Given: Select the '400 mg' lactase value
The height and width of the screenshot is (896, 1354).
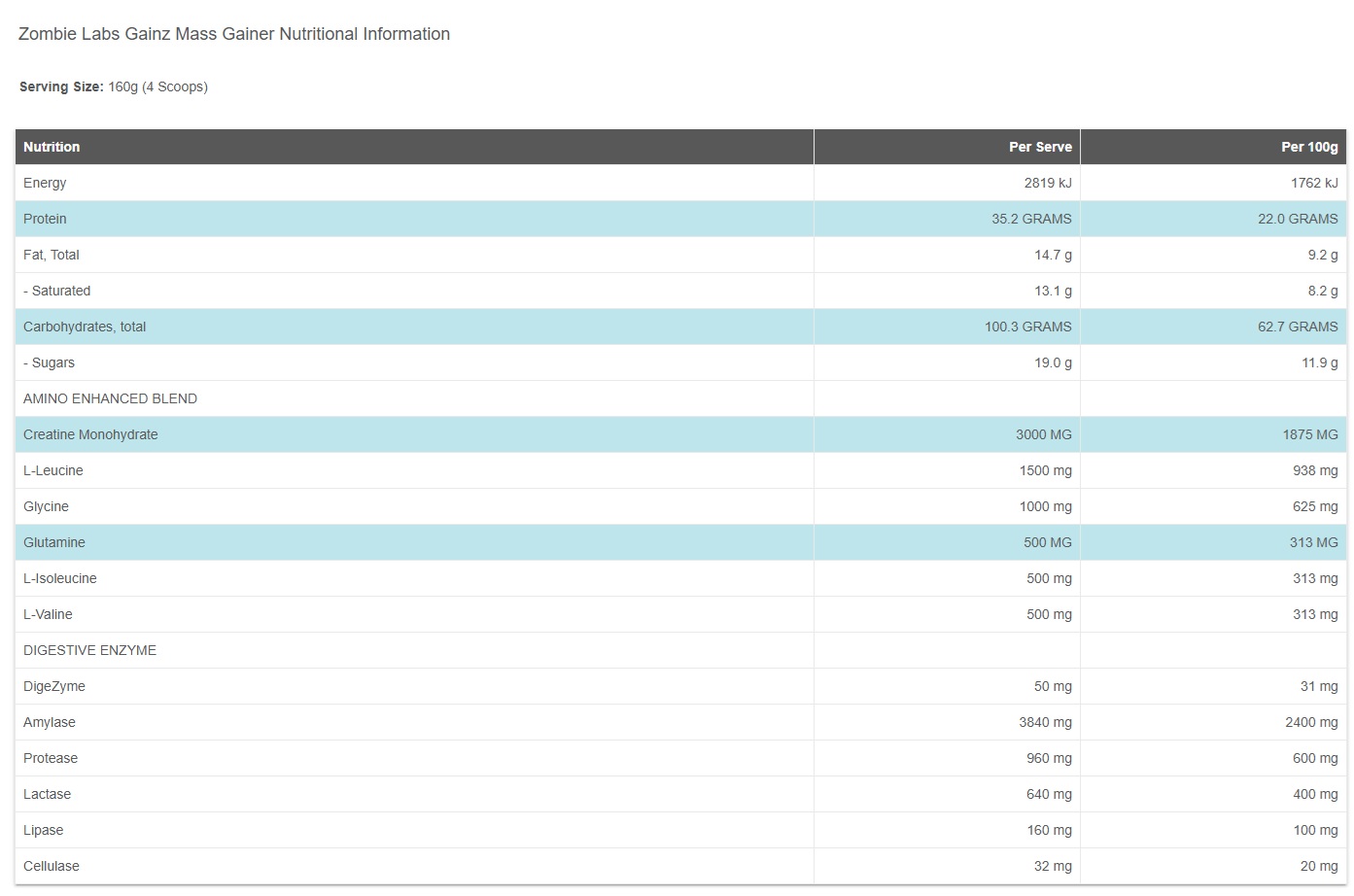Looking at the screenshot, I should pyautogui.click(x=1315, y=794).
